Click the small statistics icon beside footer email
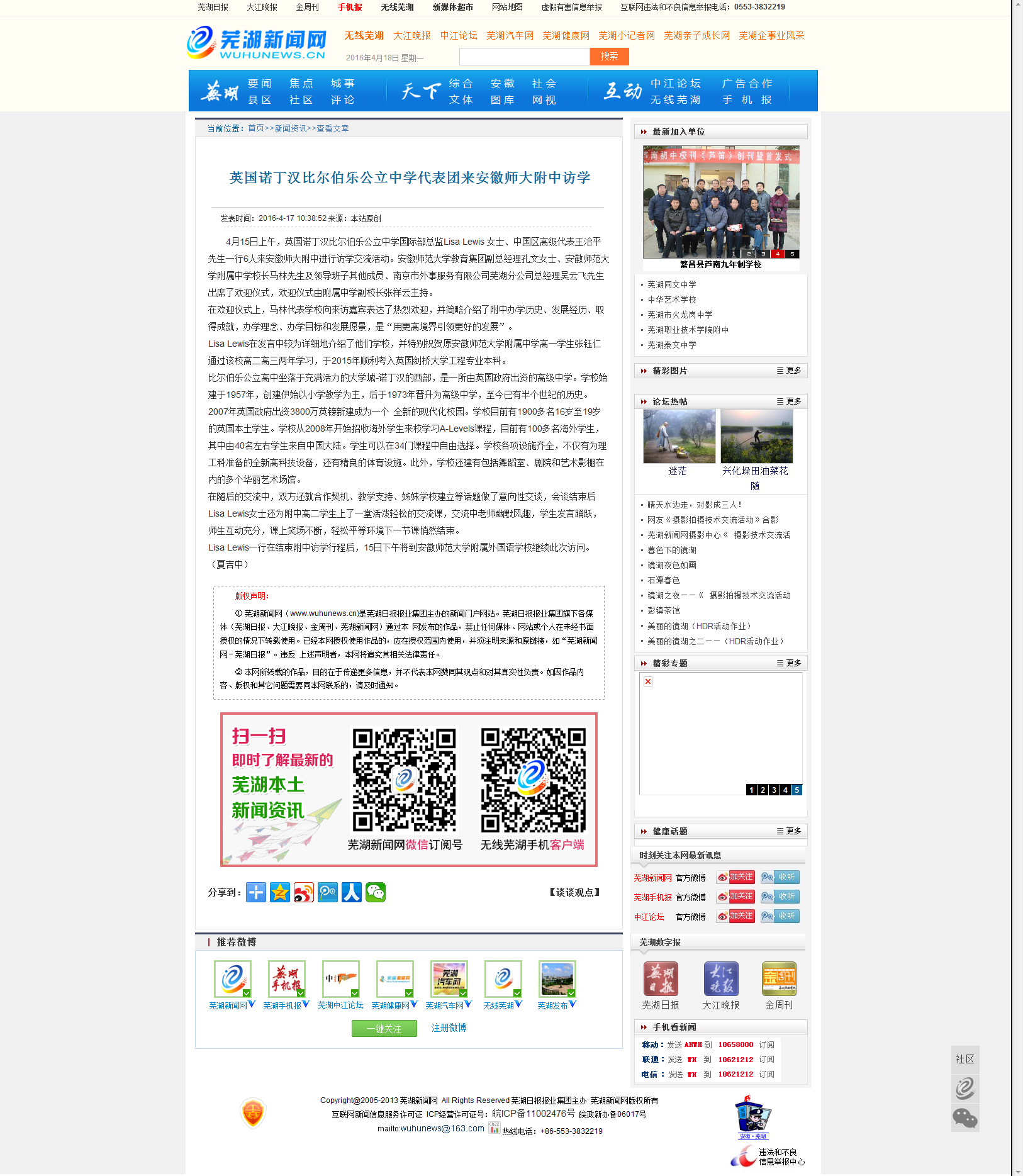 click(495, 1128)
